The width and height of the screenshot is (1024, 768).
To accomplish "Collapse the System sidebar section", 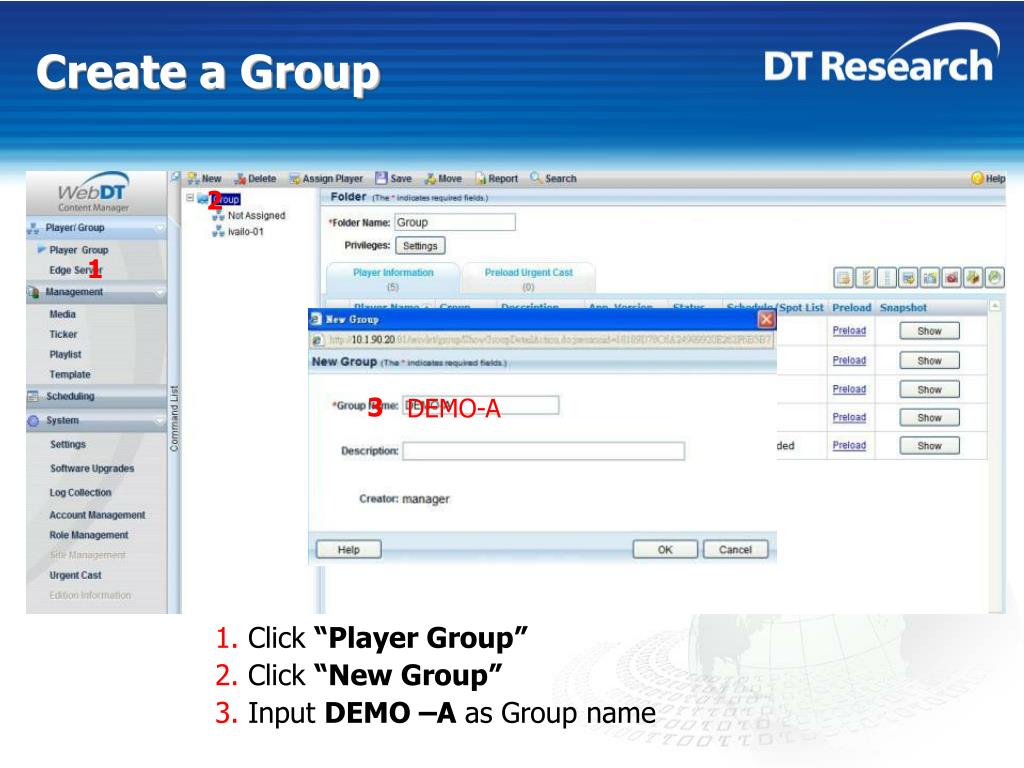I will [x=159, y=421].
